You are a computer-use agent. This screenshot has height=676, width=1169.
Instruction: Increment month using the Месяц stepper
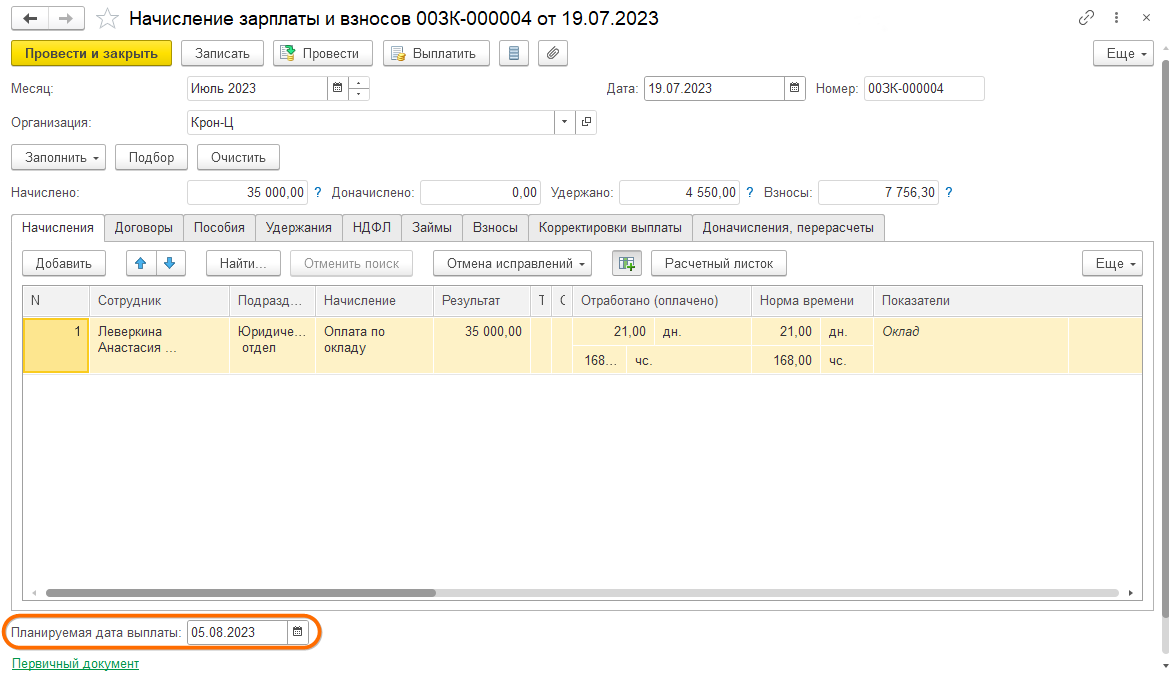point(359,83)
